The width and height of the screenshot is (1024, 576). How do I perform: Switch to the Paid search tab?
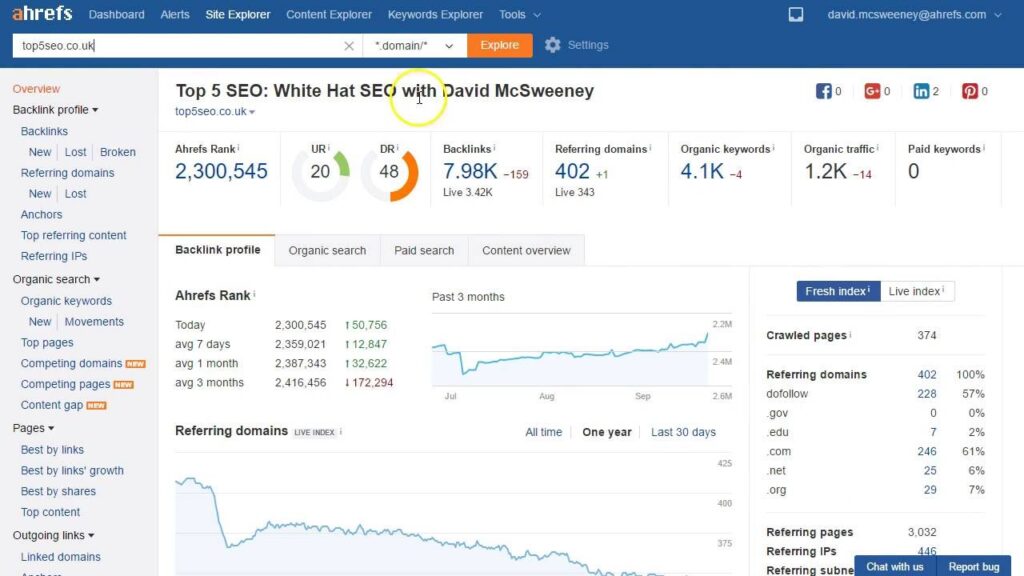(424, 251)
